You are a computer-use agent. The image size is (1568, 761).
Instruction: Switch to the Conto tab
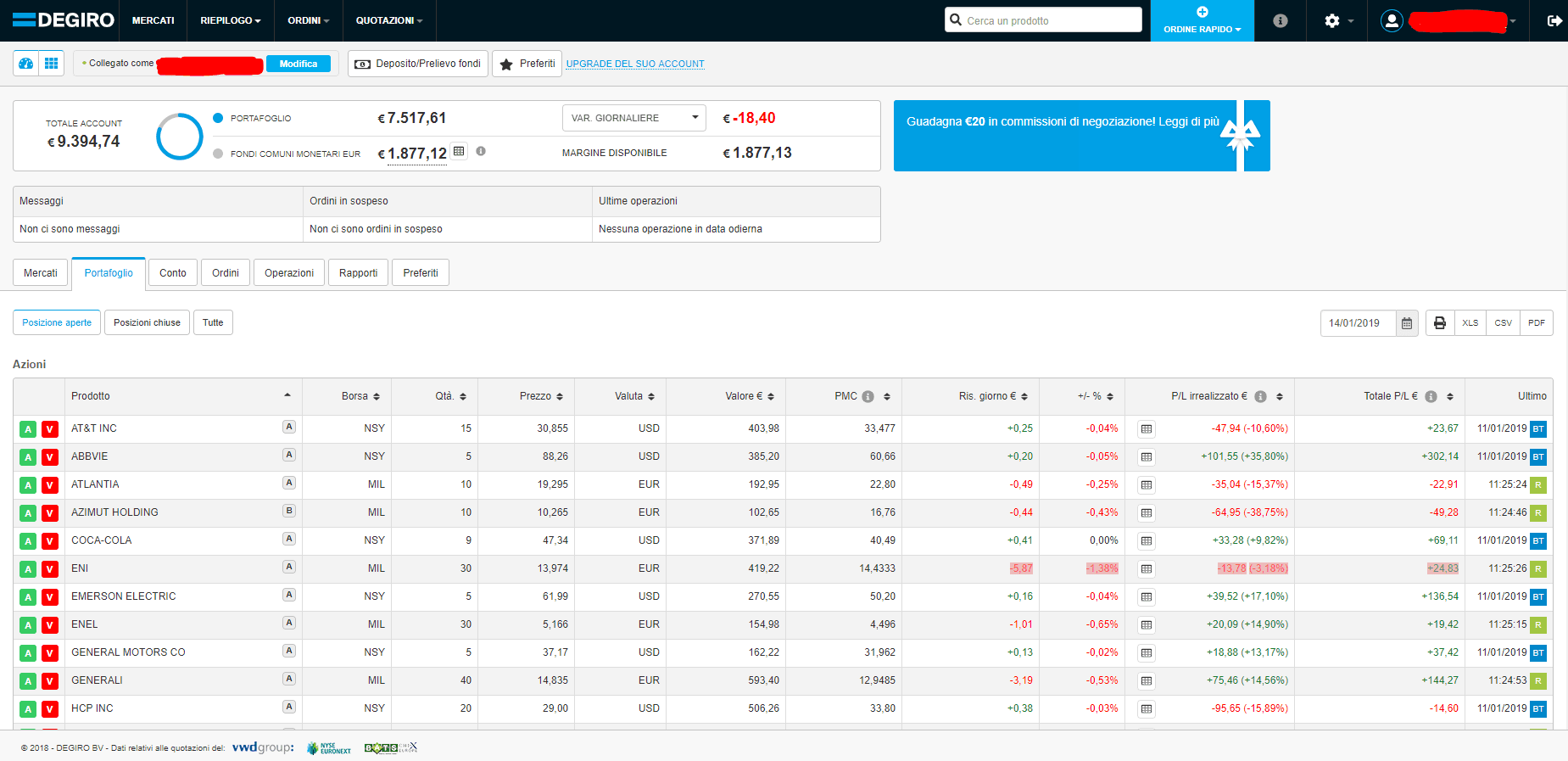pyautogui.click(x=173, y=273)
